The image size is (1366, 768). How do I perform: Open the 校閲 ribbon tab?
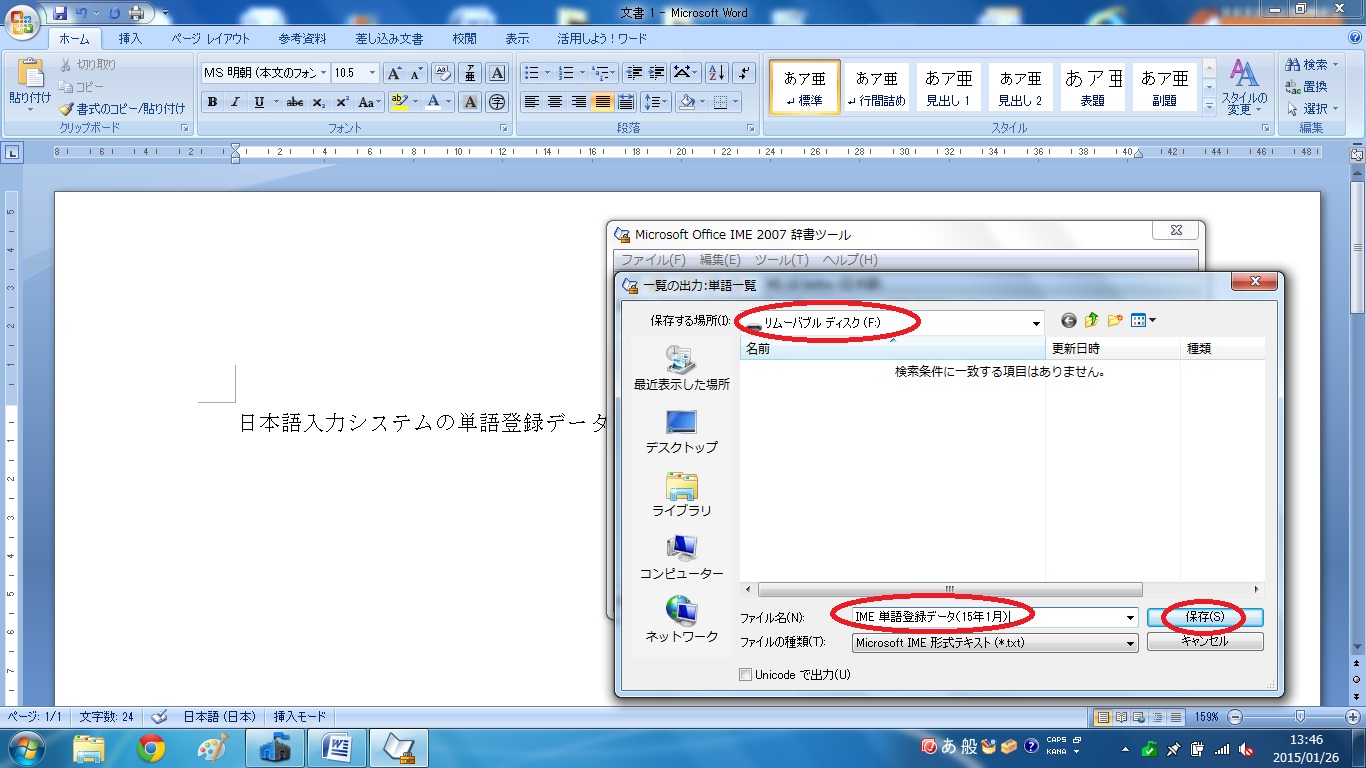point(464,39)
